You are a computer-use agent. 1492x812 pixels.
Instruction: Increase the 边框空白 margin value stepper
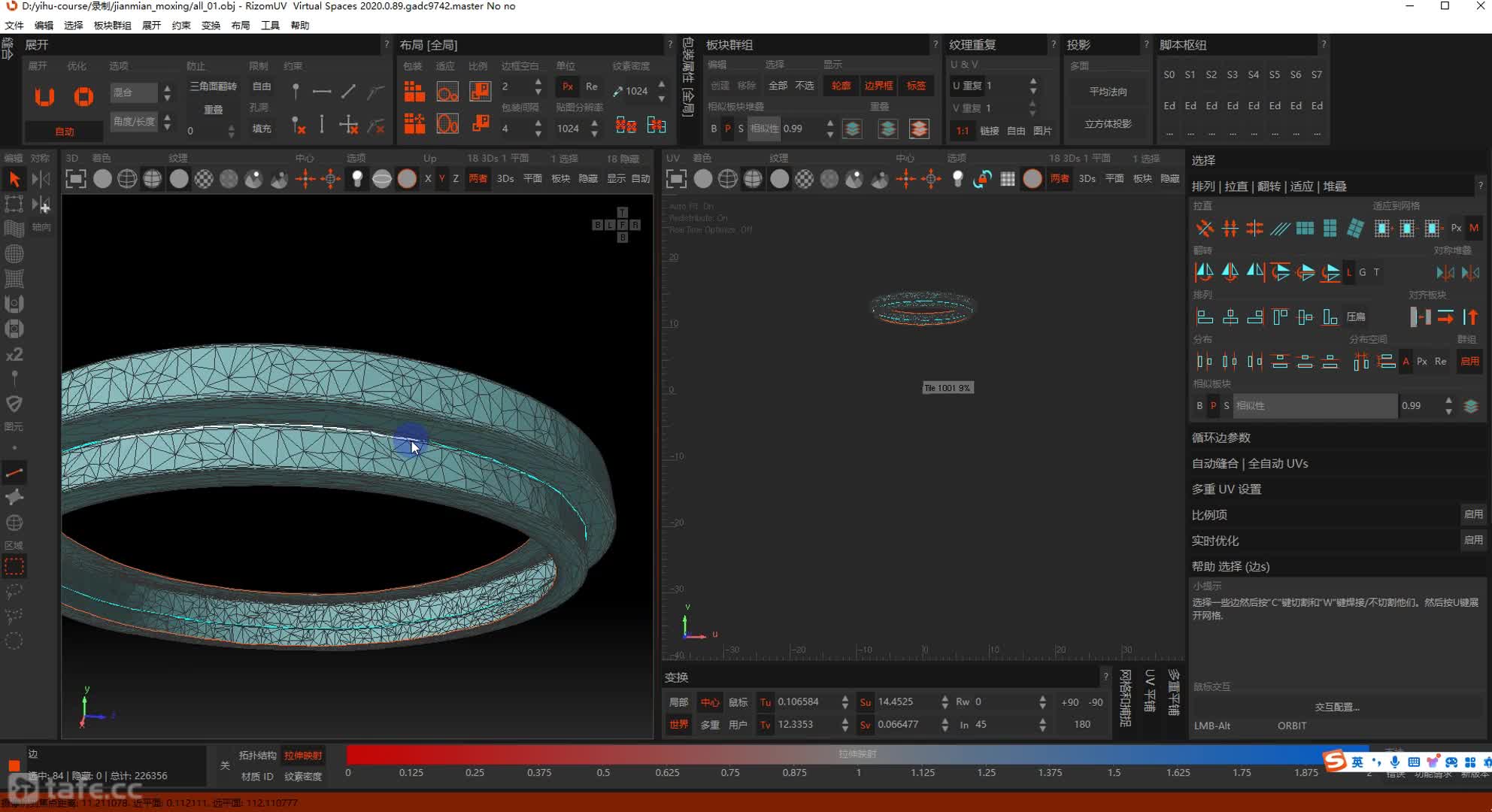tap(538, 82)
